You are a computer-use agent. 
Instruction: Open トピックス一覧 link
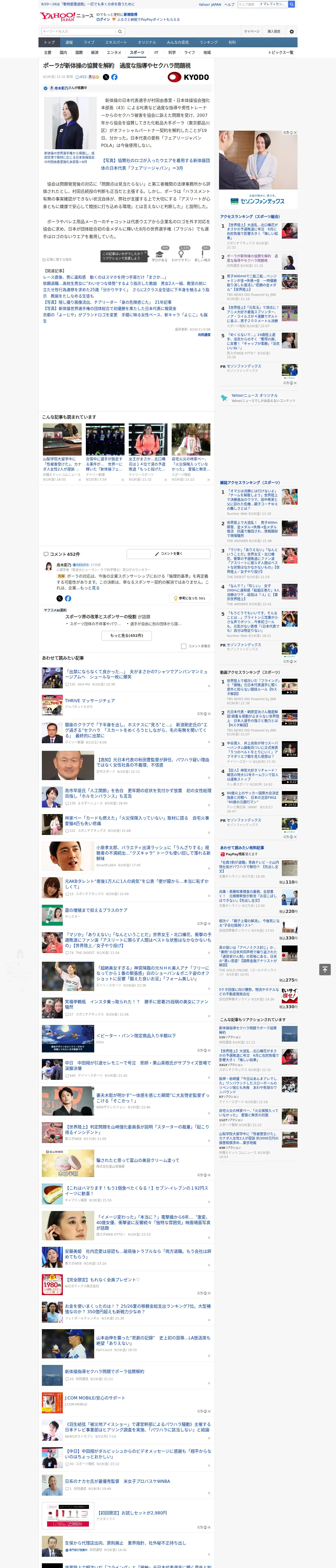point(281,52)
